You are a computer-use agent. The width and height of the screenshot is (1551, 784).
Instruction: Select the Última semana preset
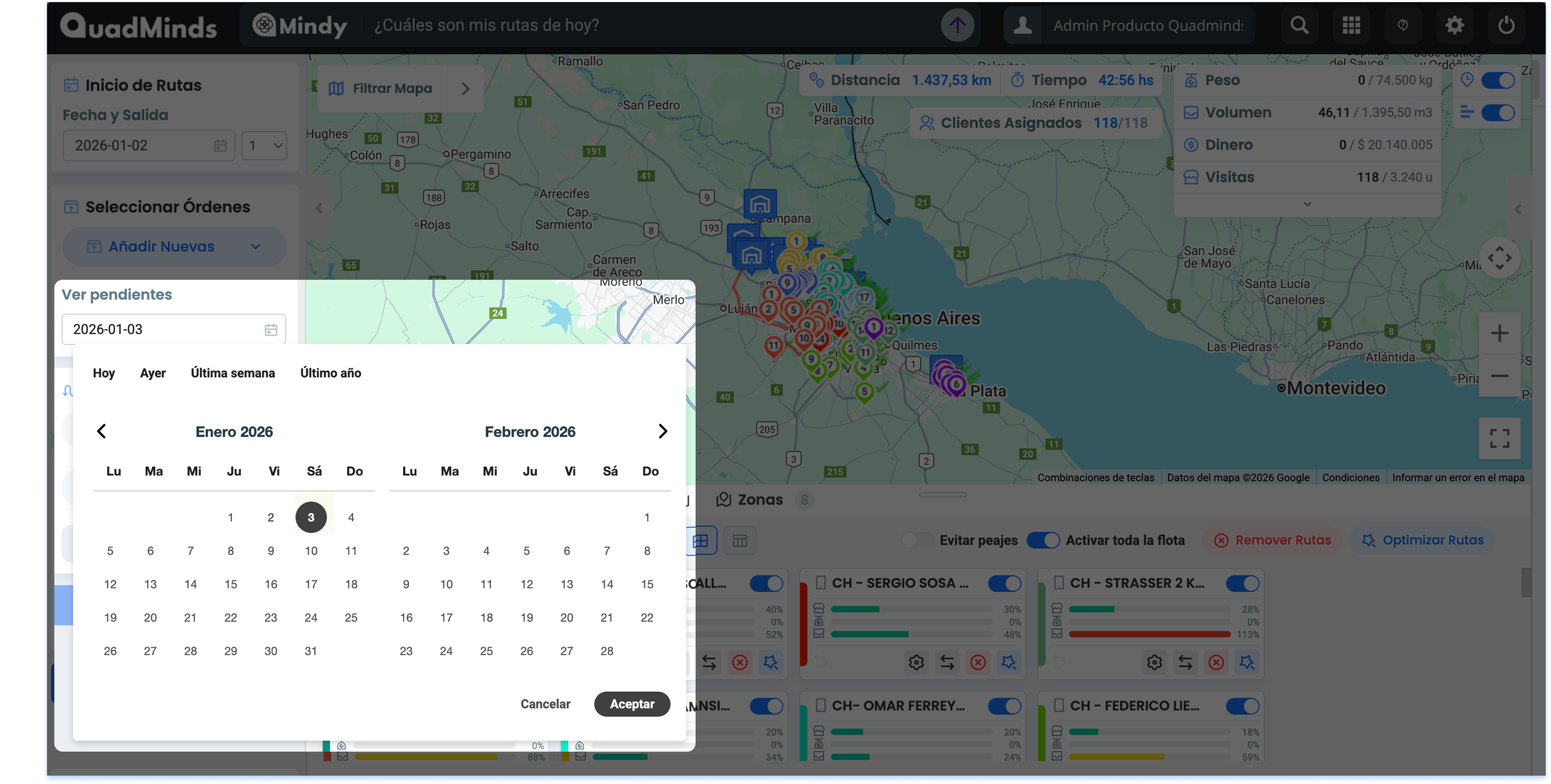click(x=232, y=373)
